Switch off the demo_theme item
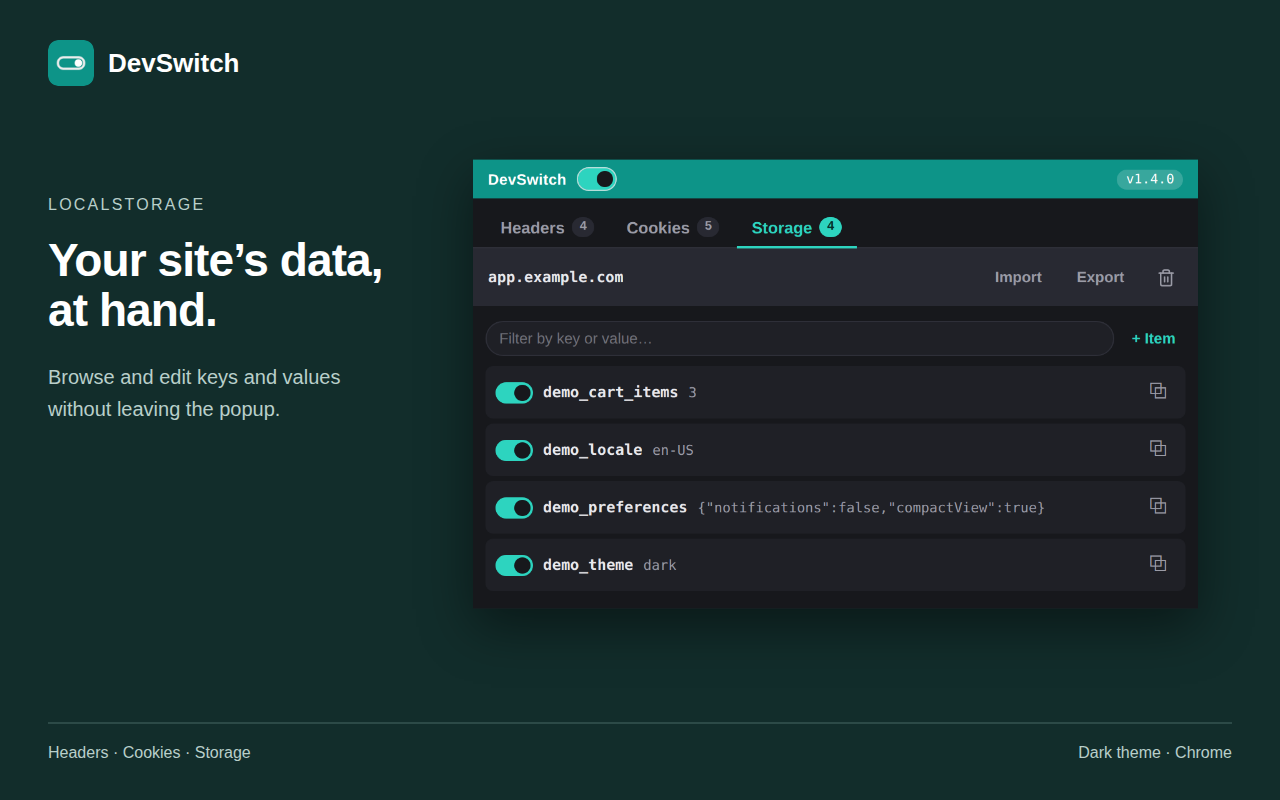 514,565
